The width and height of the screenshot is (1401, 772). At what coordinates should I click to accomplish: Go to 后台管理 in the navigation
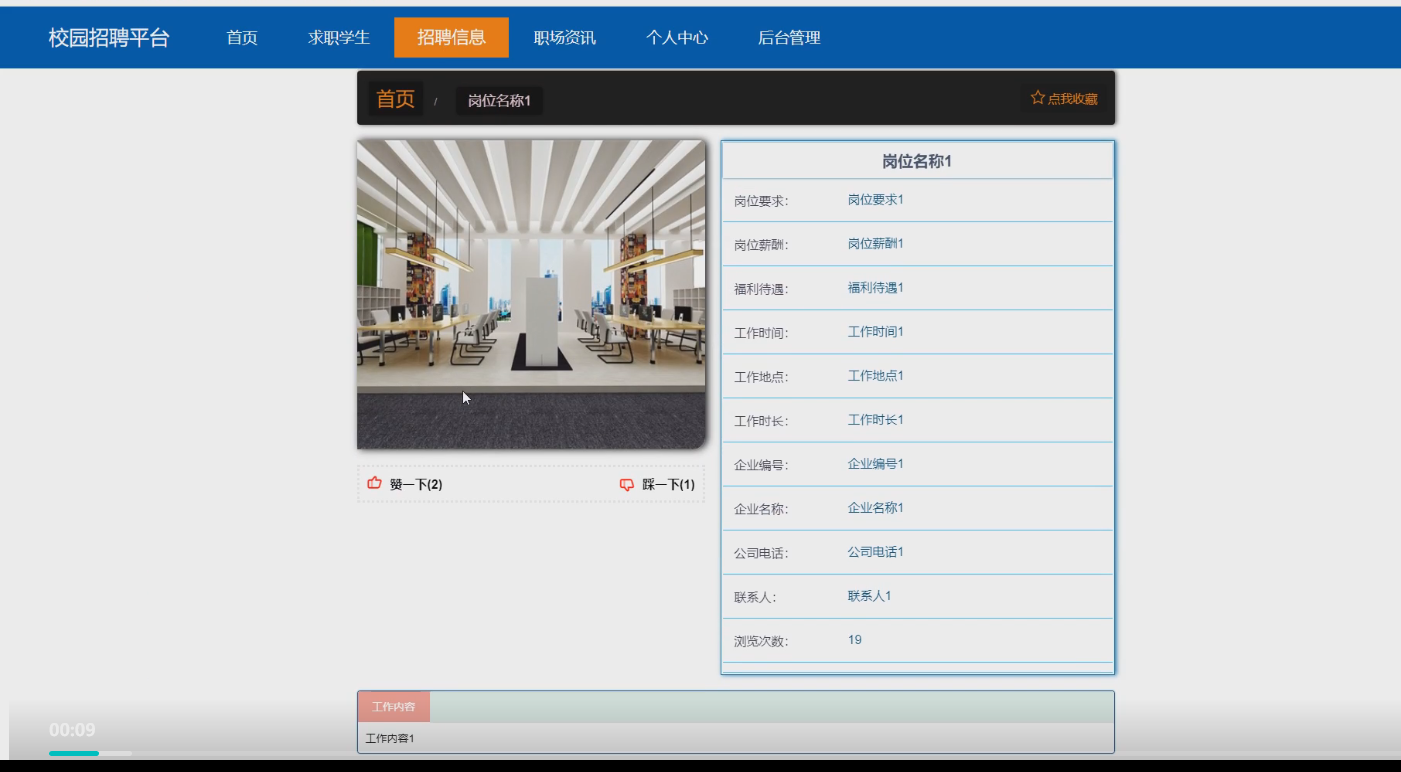coord(789,38)
